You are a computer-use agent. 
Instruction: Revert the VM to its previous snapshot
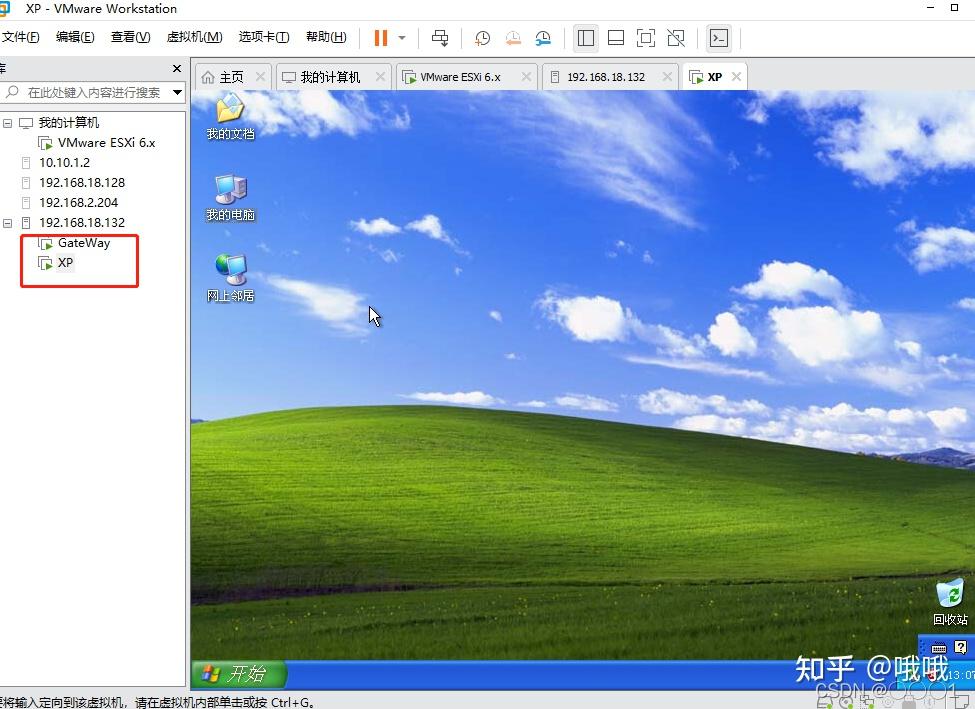(513, 38)
